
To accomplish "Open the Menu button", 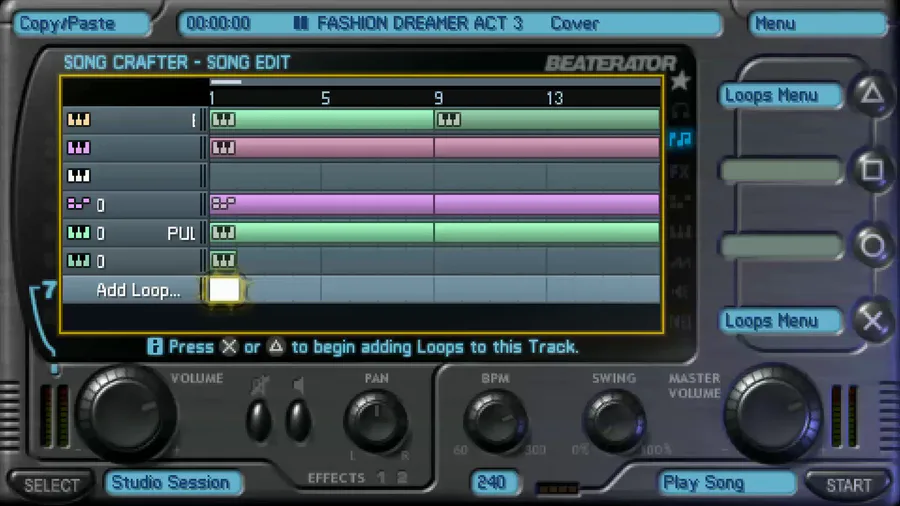I will tap(818, 24).
